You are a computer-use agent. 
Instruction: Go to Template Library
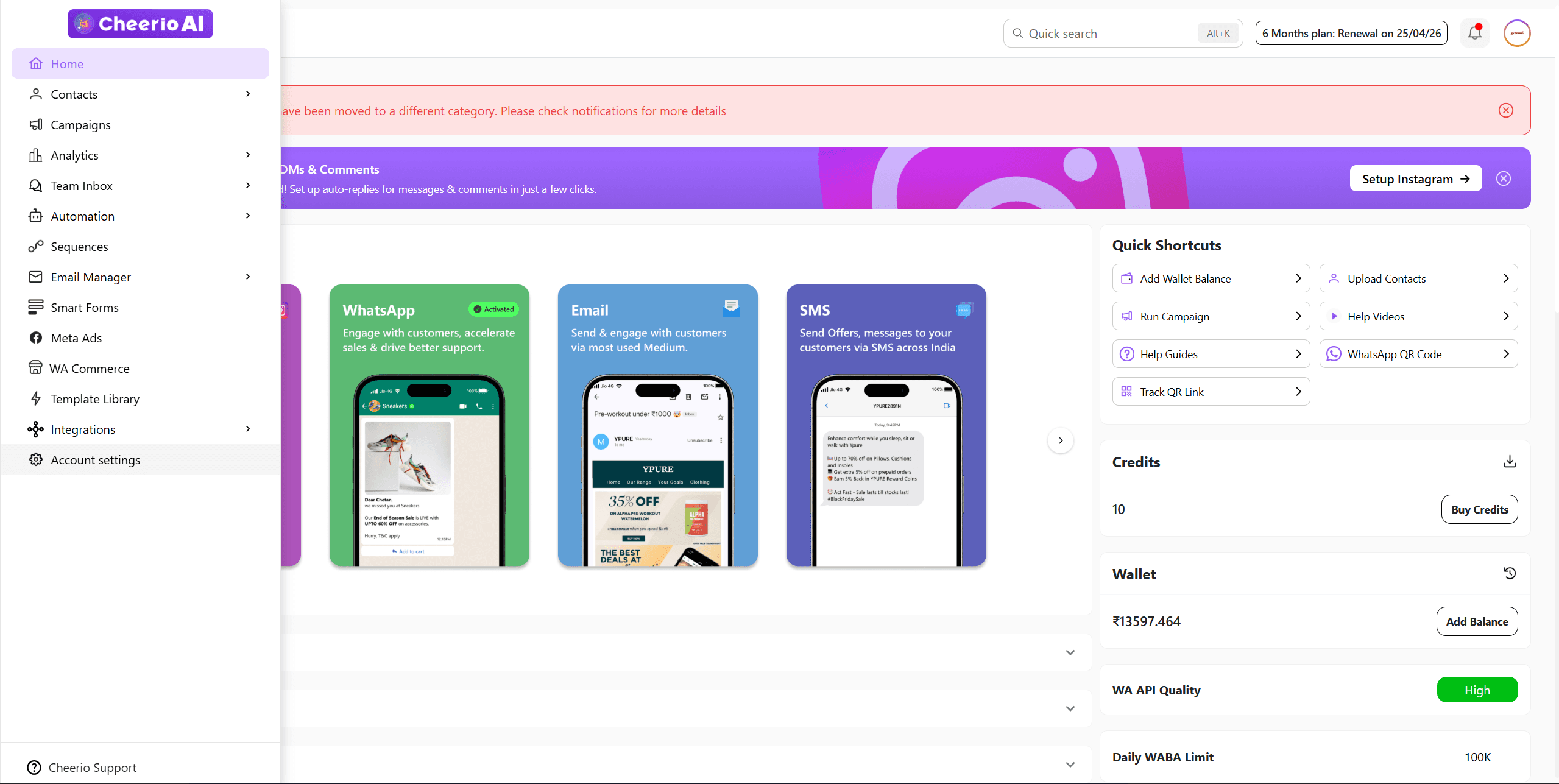(95, 399)
